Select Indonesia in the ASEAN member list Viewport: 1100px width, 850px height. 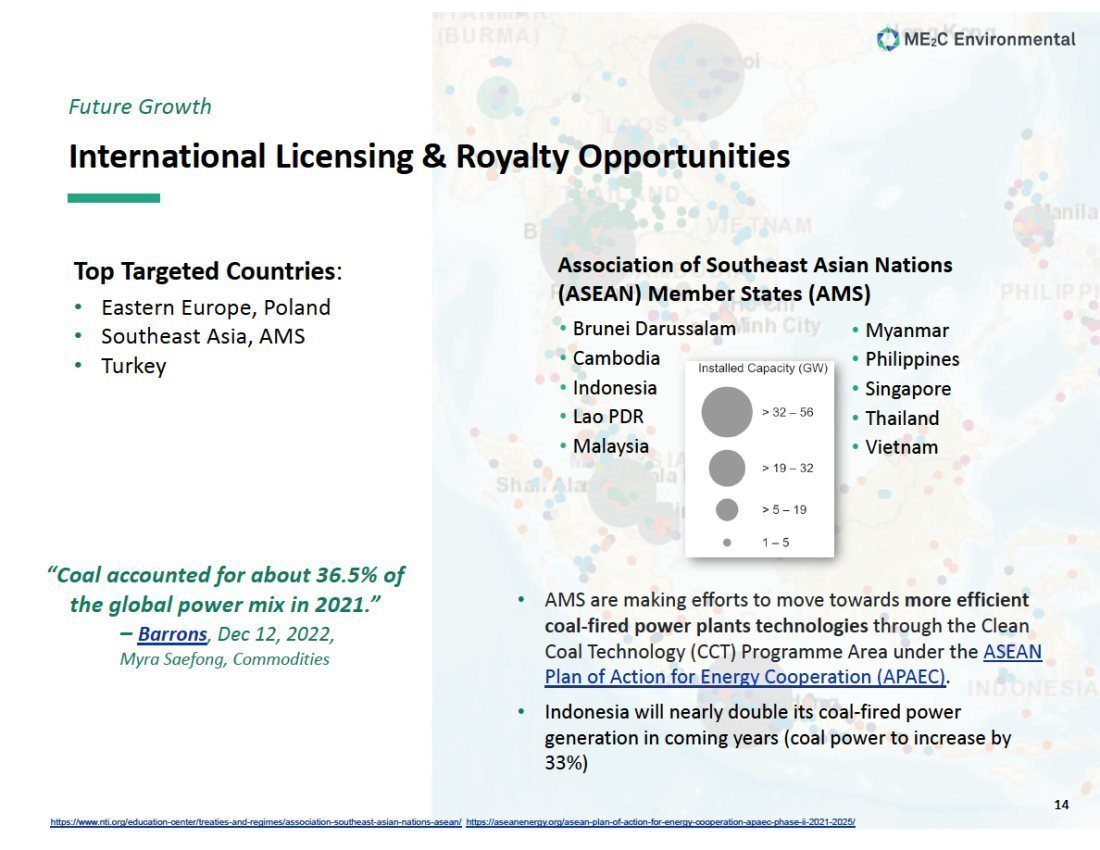click(x=614, y=388)
